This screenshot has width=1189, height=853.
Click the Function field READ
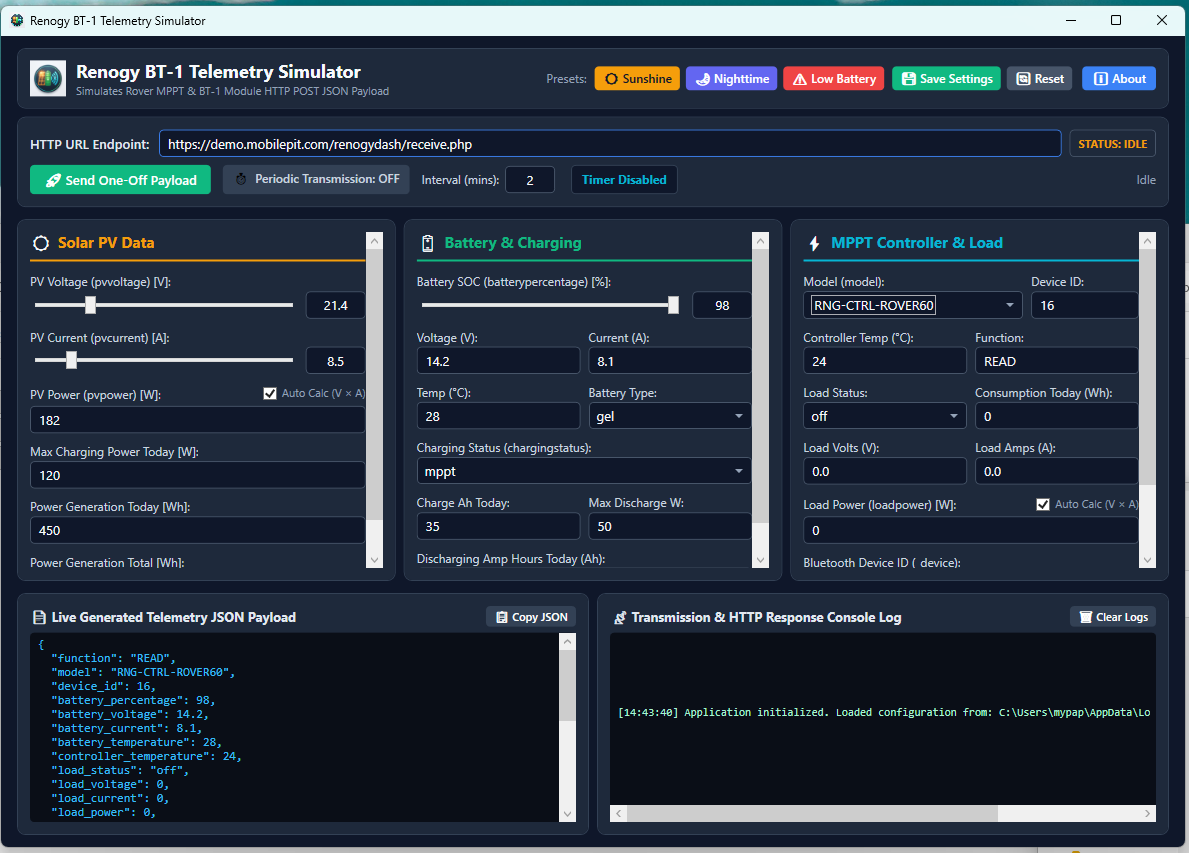pyautogui.click(x=1056, y=362)
